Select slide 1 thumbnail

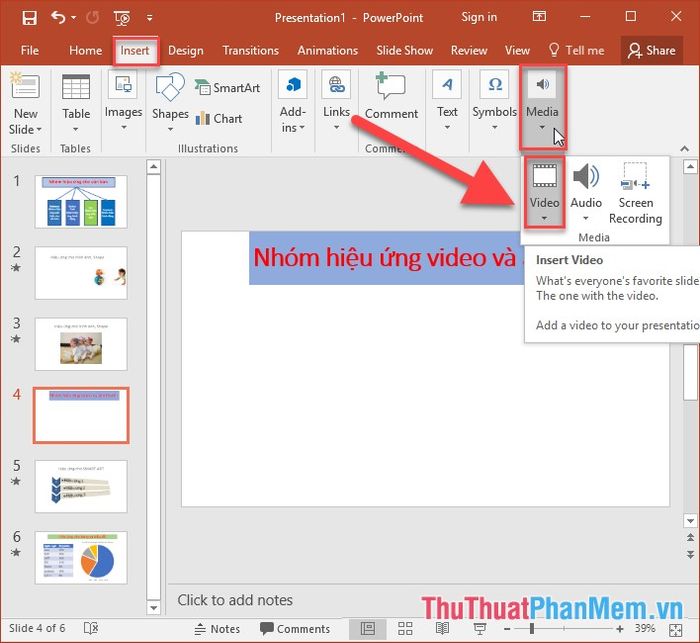[x=81, y=202]
